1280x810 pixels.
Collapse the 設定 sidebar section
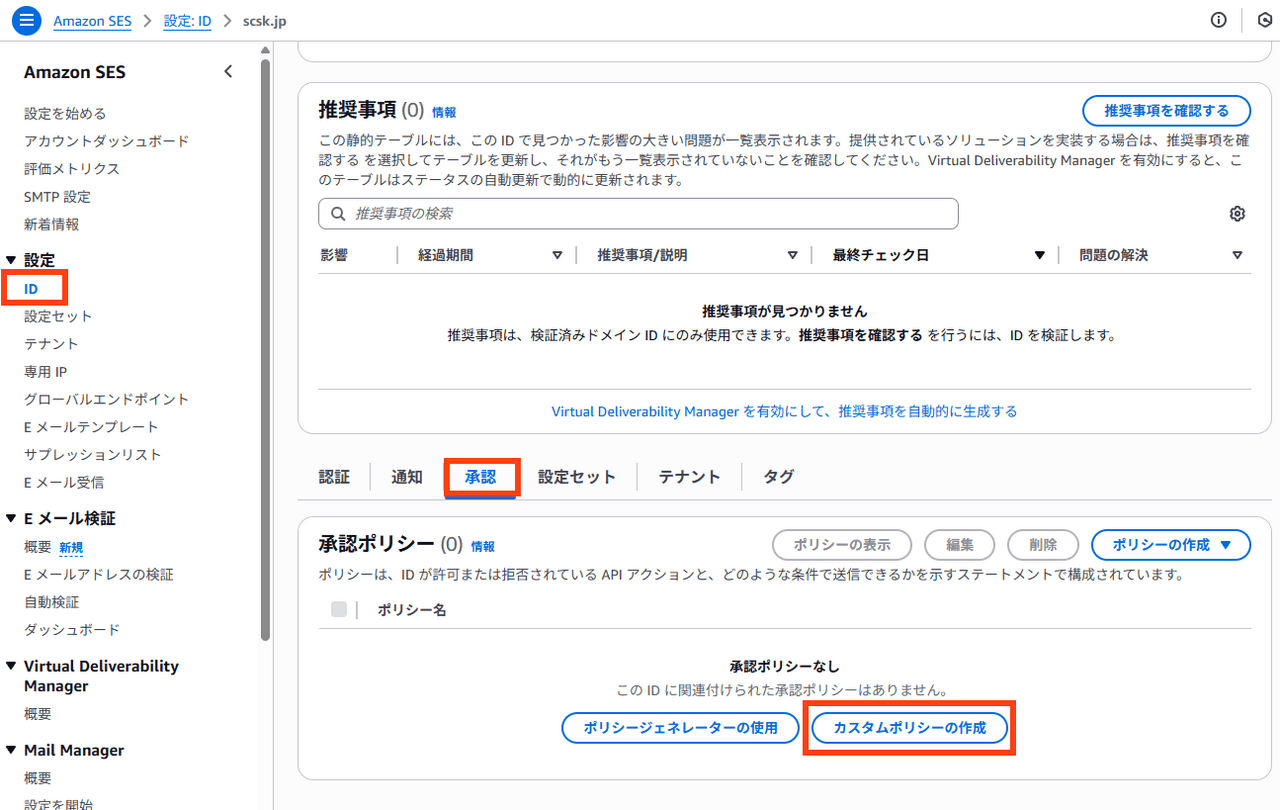point(11,260)
